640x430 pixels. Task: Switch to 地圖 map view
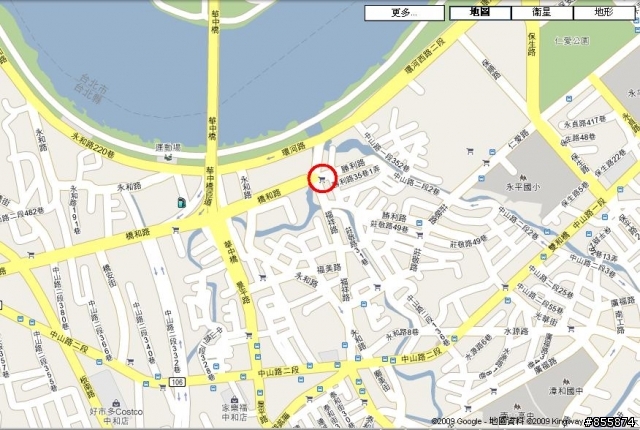tap(480, 13)
